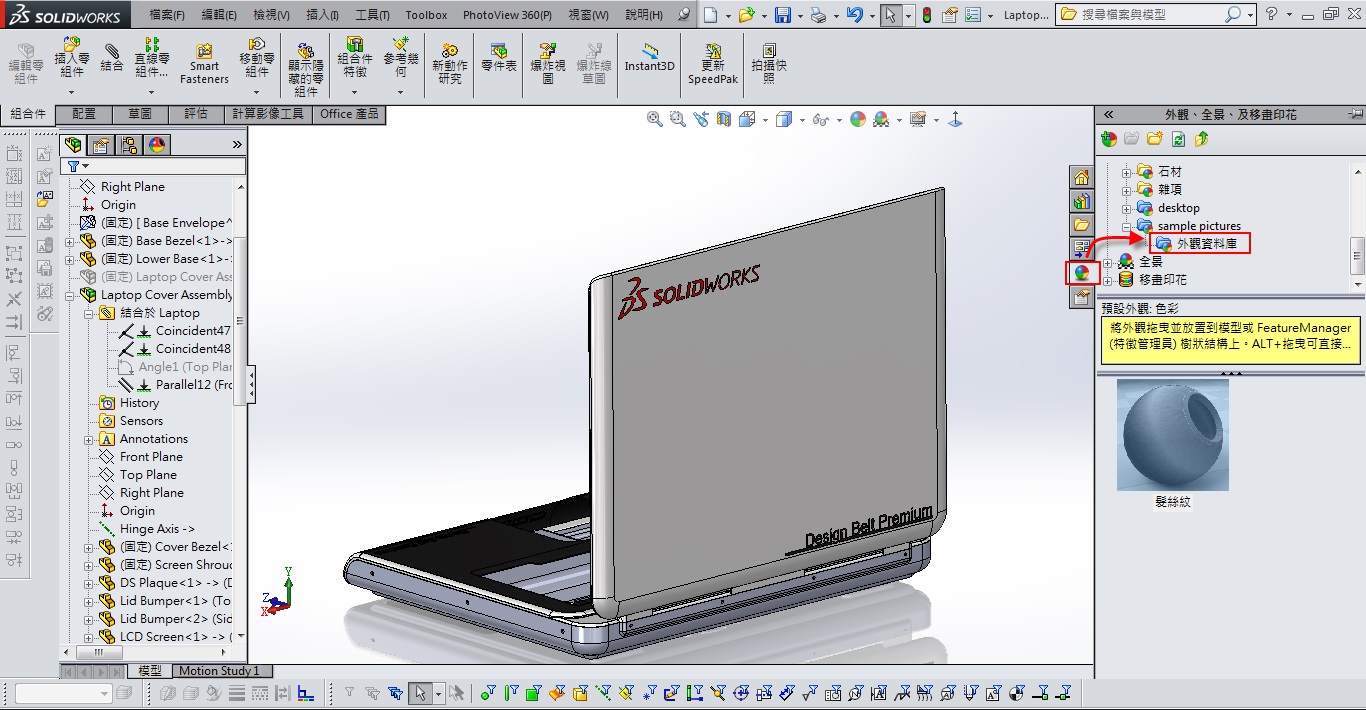Click the Instant3D toolbar icon
Viewport: 1366px width, 710px height.
pos(650,57)
